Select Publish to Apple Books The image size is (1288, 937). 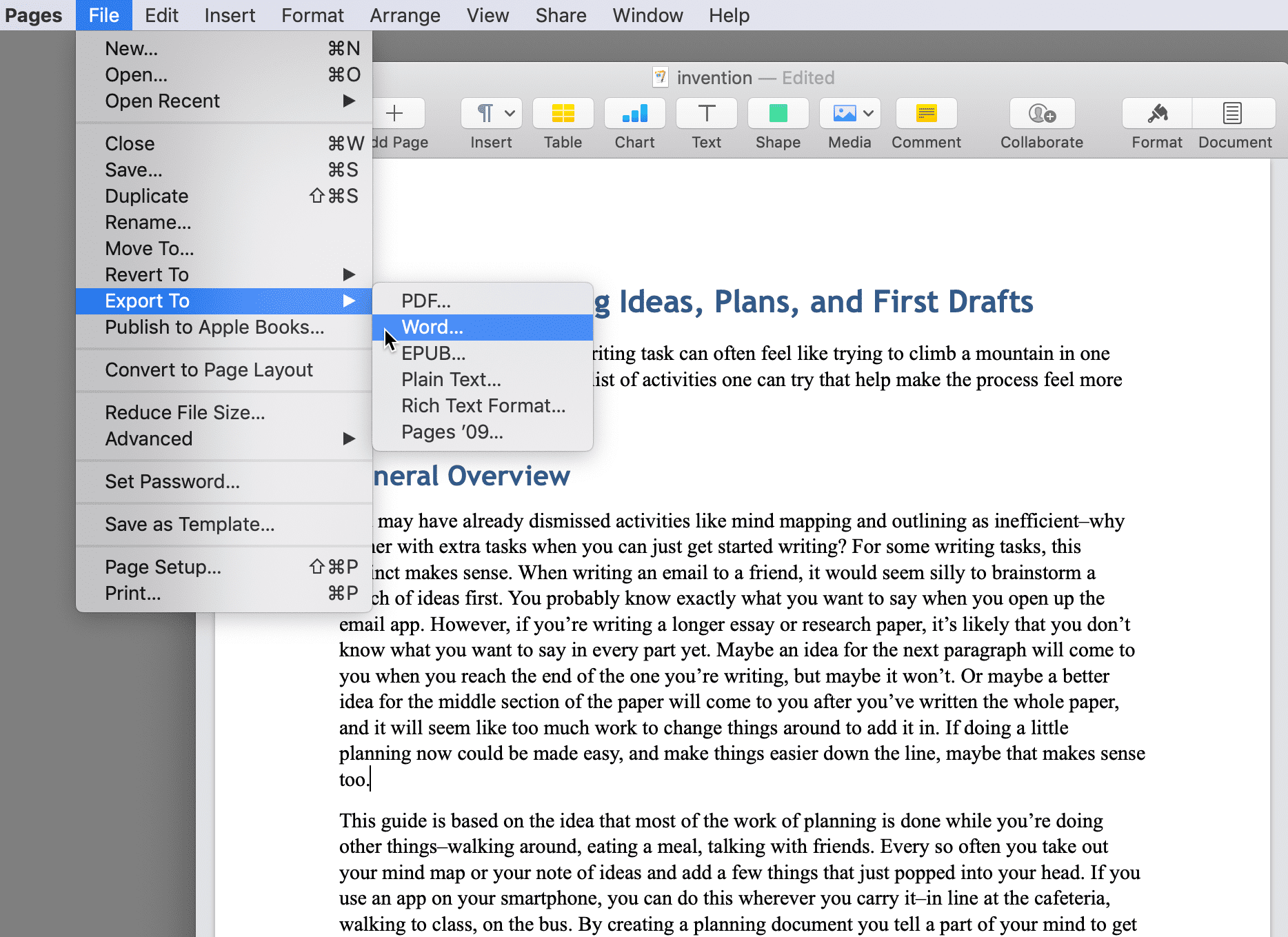point(224,327)
